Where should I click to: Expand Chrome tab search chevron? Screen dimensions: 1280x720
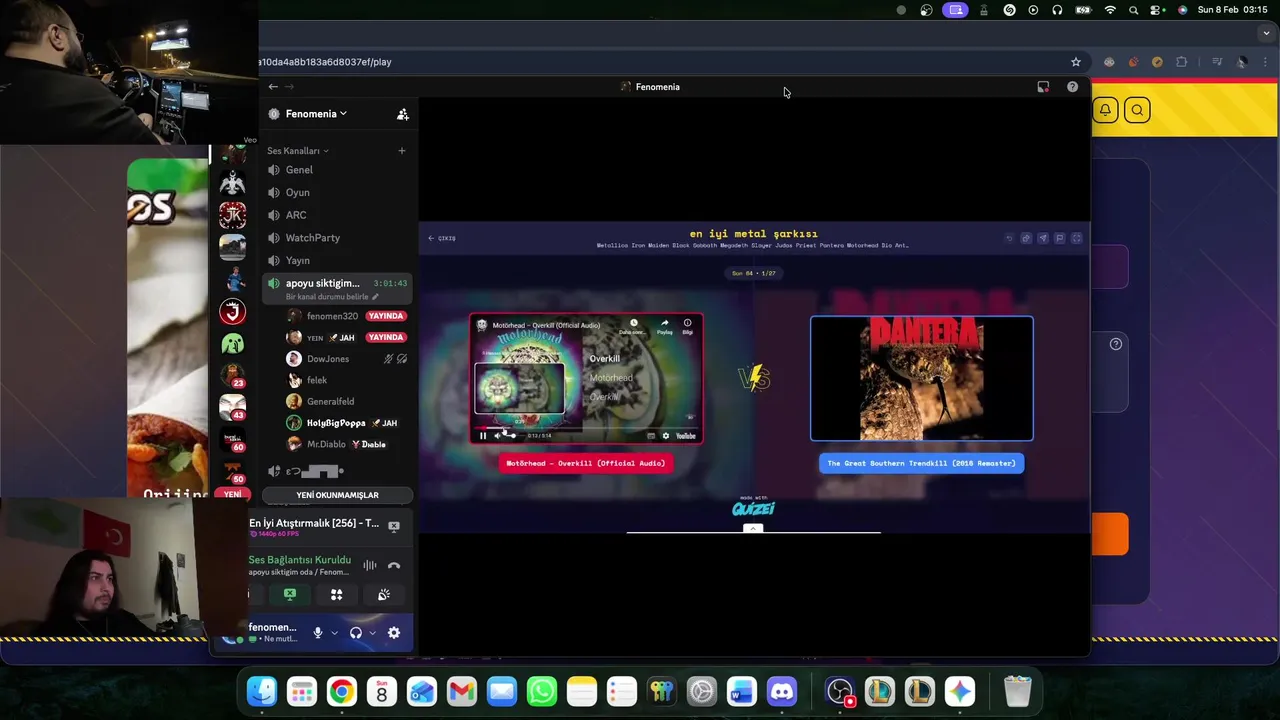[x=1264, y=35]
